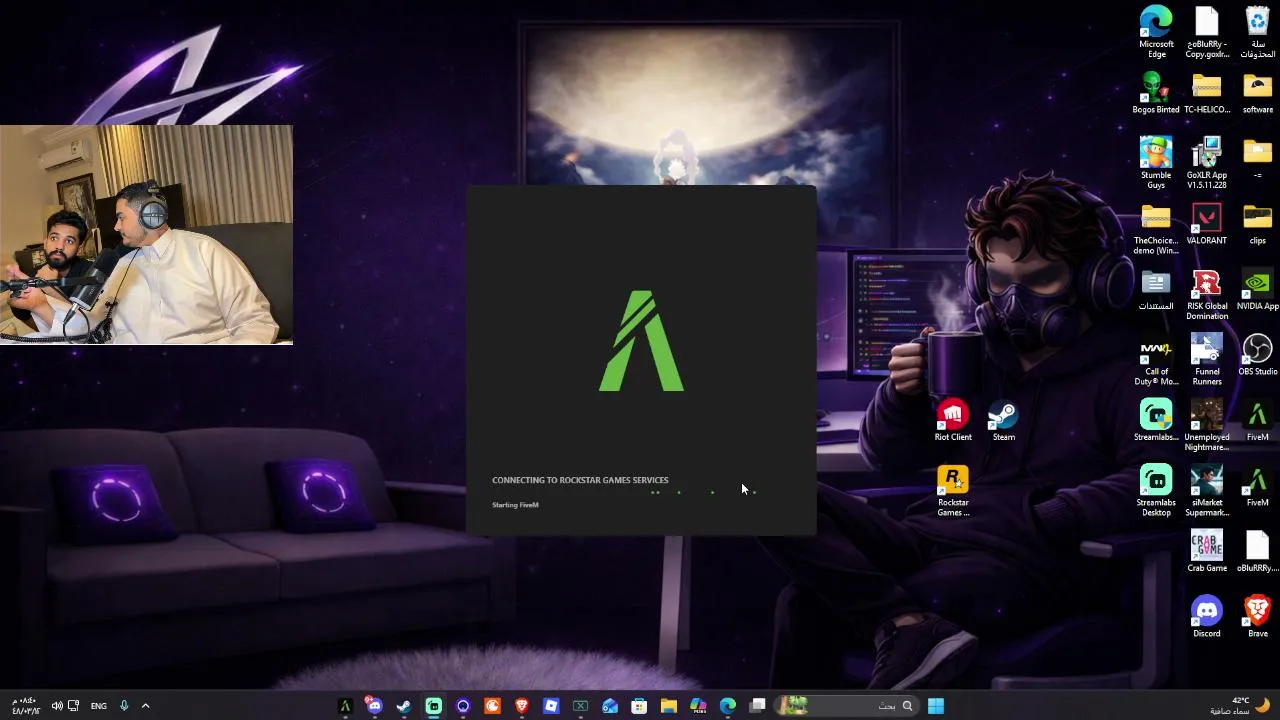Launch Bogos Binted from the desktop

pyautogui.click(x=1156, y=94)
